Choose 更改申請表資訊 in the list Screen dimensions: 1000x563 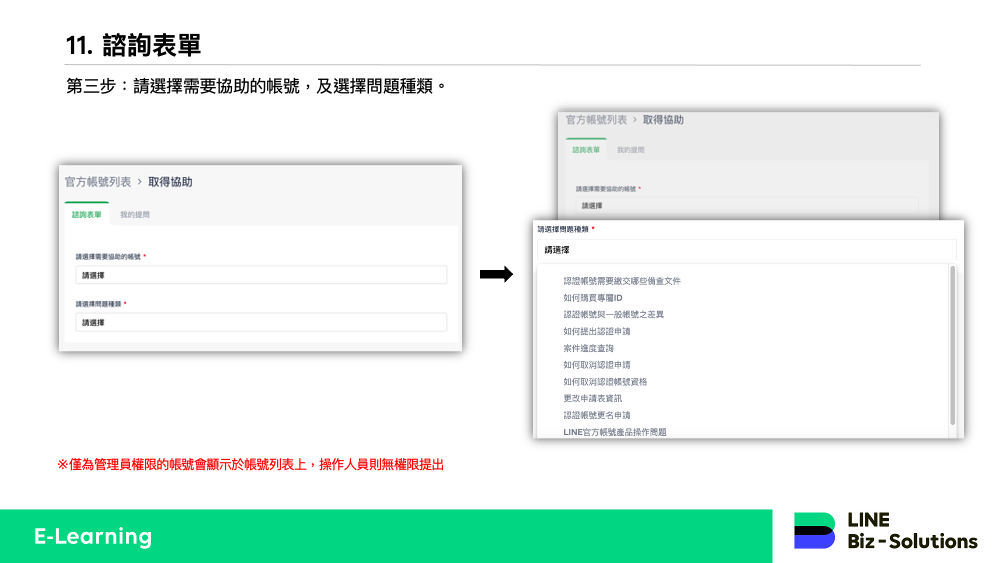coord(593,398)
